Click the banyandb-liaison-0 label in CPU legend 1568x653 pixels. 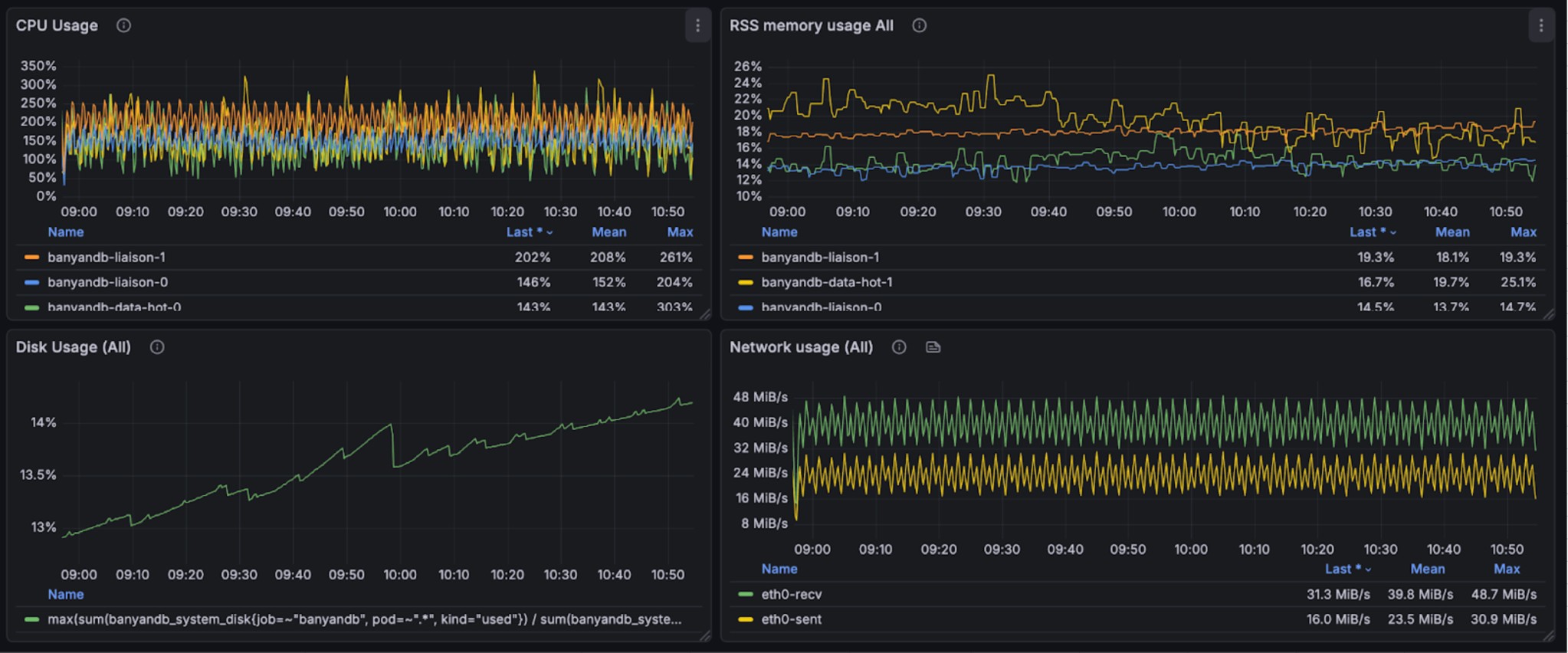pos(107,282)
